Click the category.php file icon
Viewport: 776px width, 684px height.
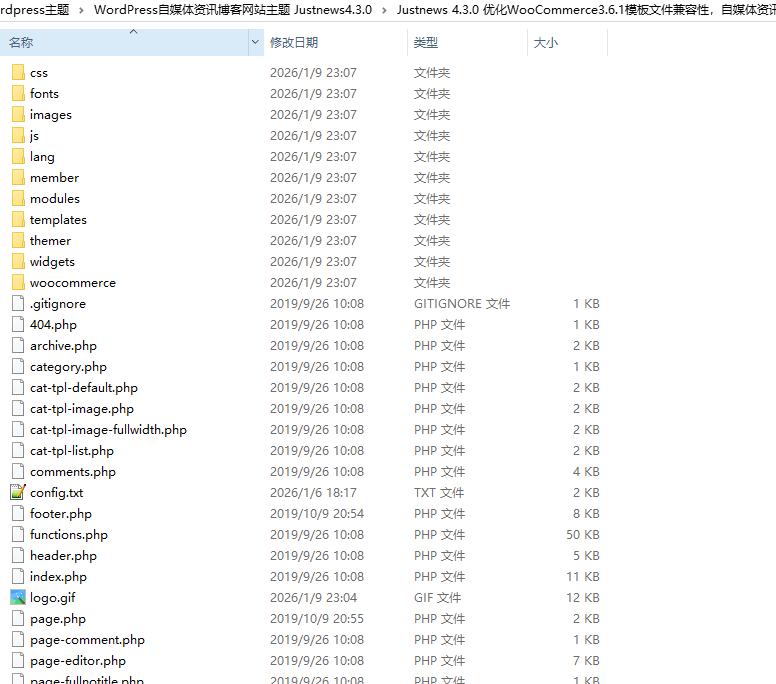18,366
